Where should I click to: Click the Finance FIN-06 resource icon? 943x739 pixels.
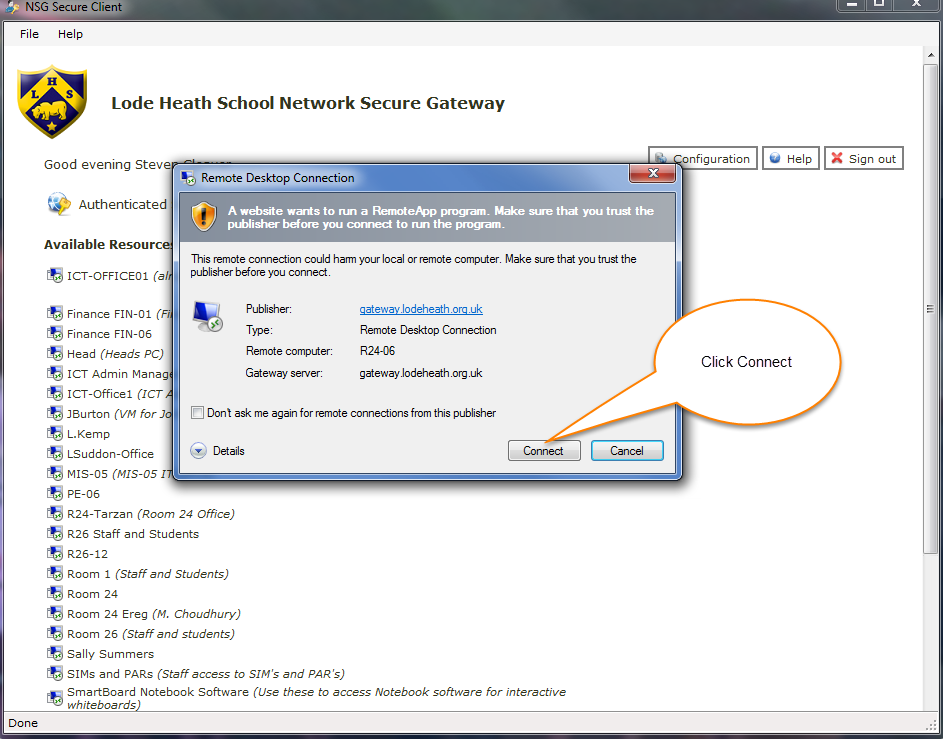55,334
